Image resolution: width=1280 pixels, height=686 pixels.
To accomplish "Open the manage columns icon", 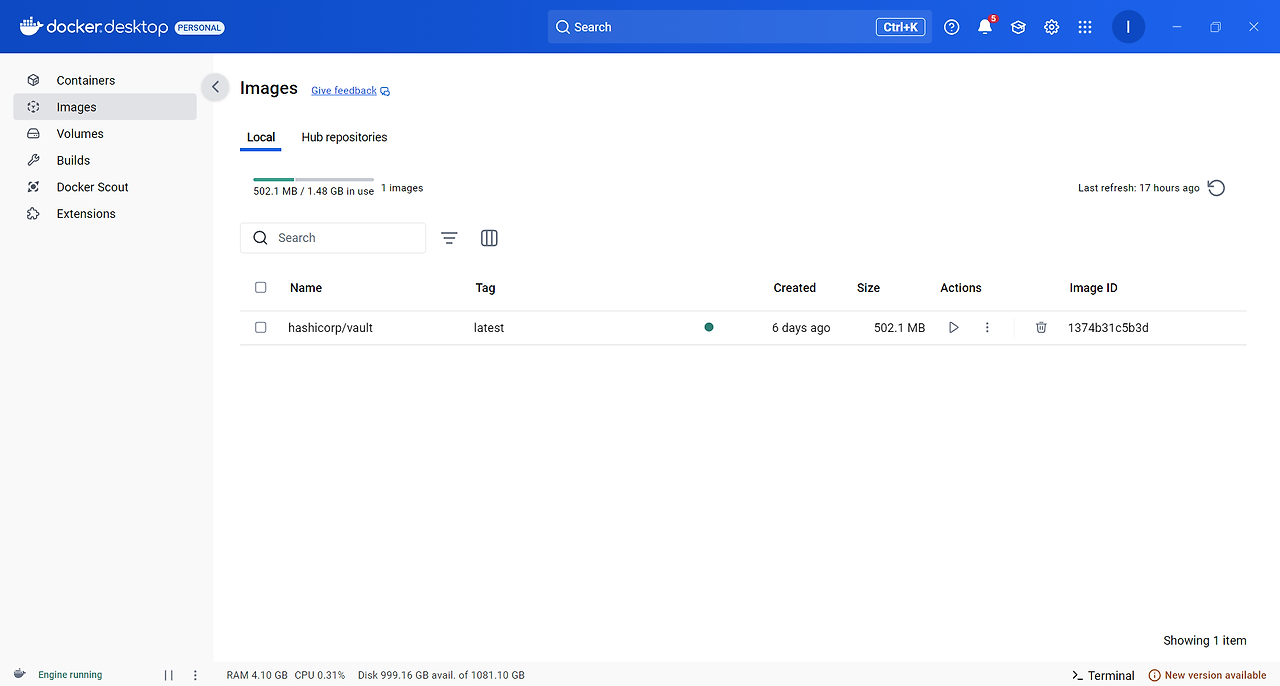I will click(489, 238).
